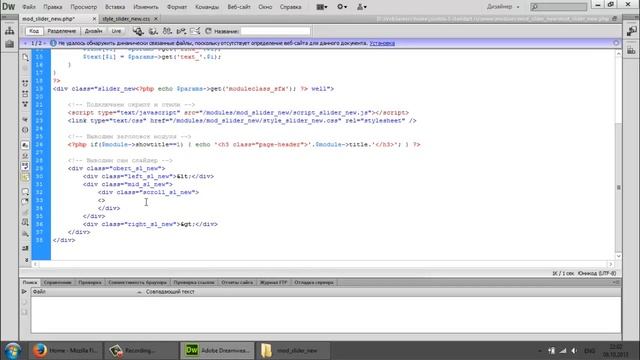
Task: Click the Refresh icon beside Название
Action: click(x=208, y=31)
